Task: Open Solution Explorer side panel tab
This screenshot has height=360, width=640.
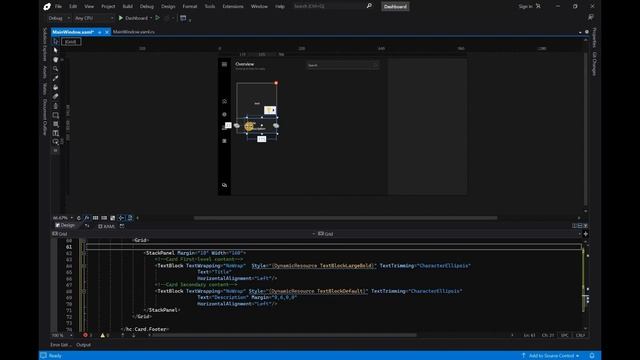Action: (x=45, y=44)
